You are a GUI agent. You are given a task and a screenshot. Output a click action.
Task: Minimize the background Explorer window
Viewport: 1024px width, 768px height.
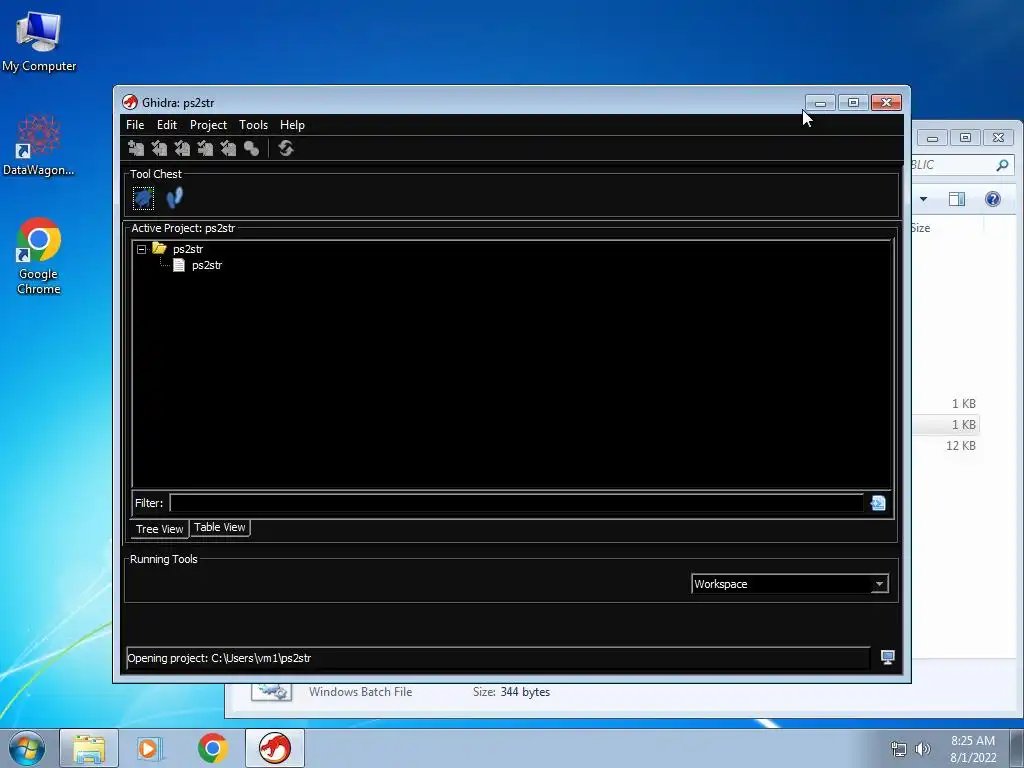[x=933, y=138]
